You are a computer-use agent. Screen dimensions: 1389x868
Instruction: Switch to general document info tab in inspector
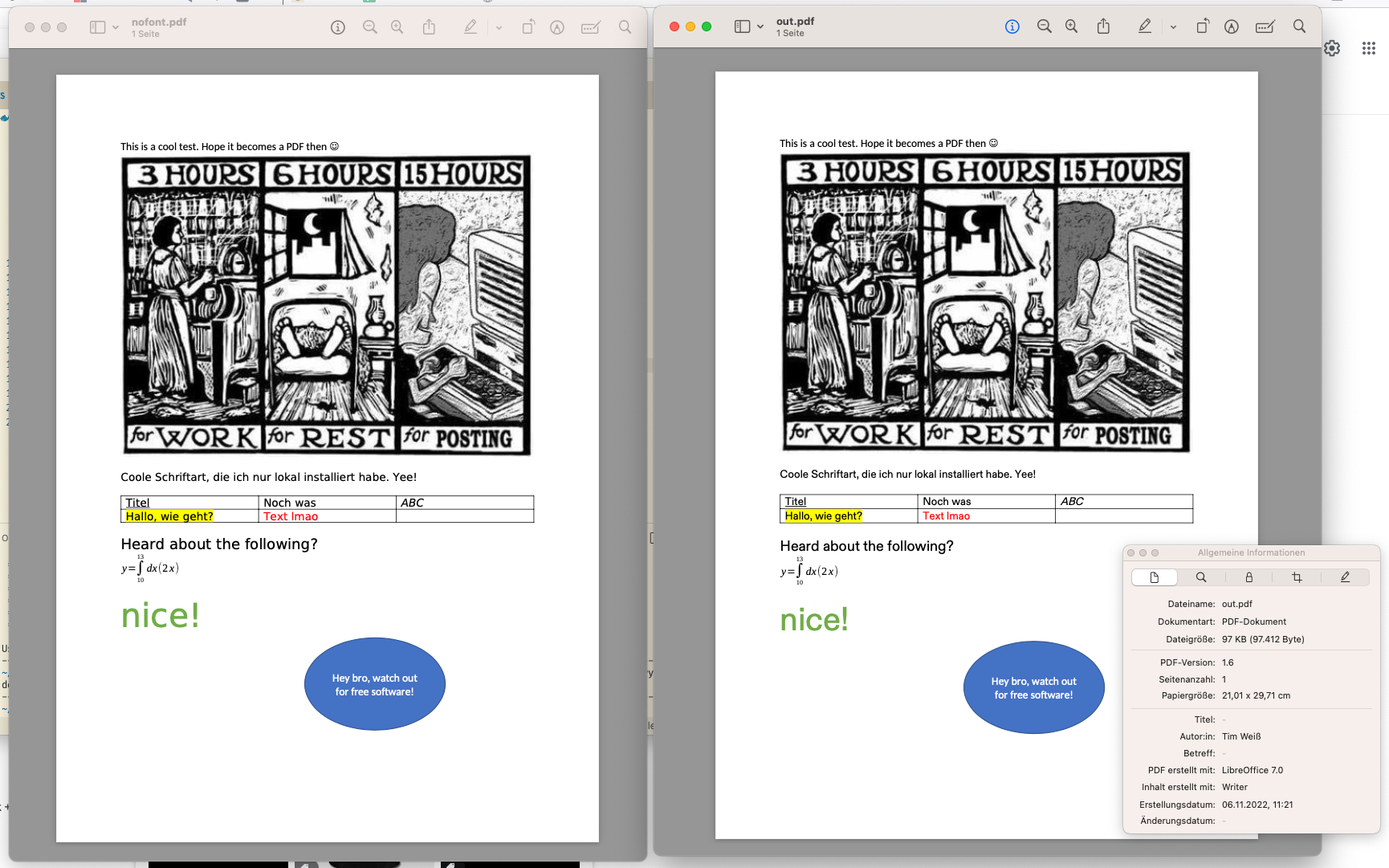[x=1155, y=577]
